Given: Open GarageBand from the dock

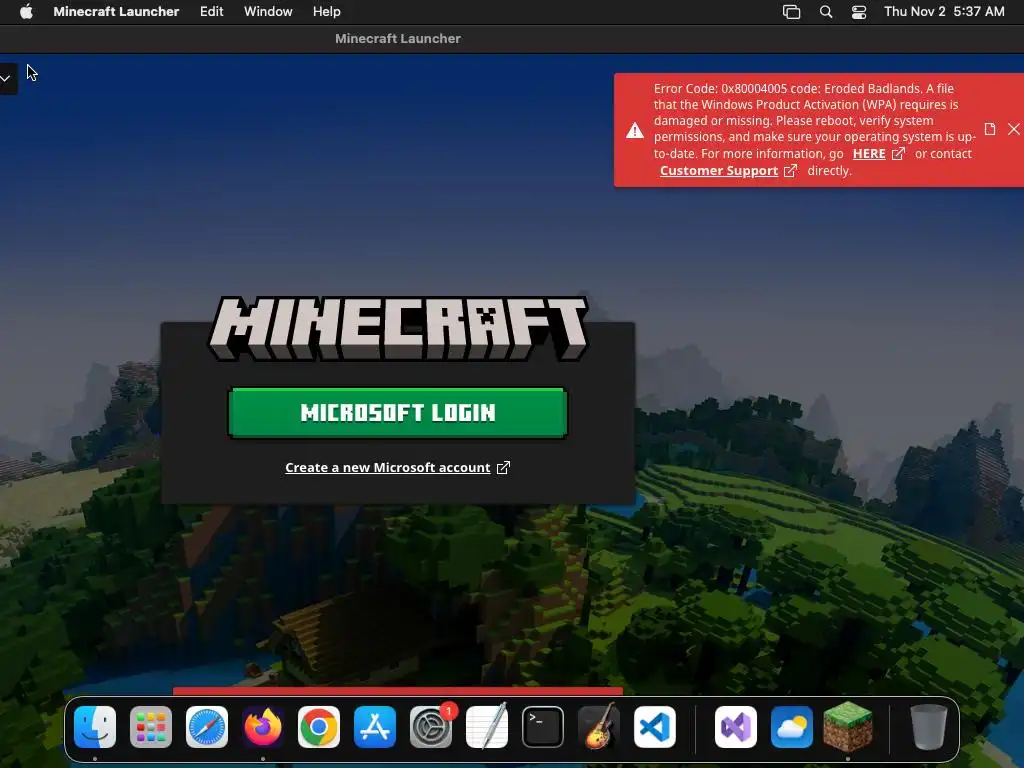Looking at the screenshot, I should [x=599, y=727].
